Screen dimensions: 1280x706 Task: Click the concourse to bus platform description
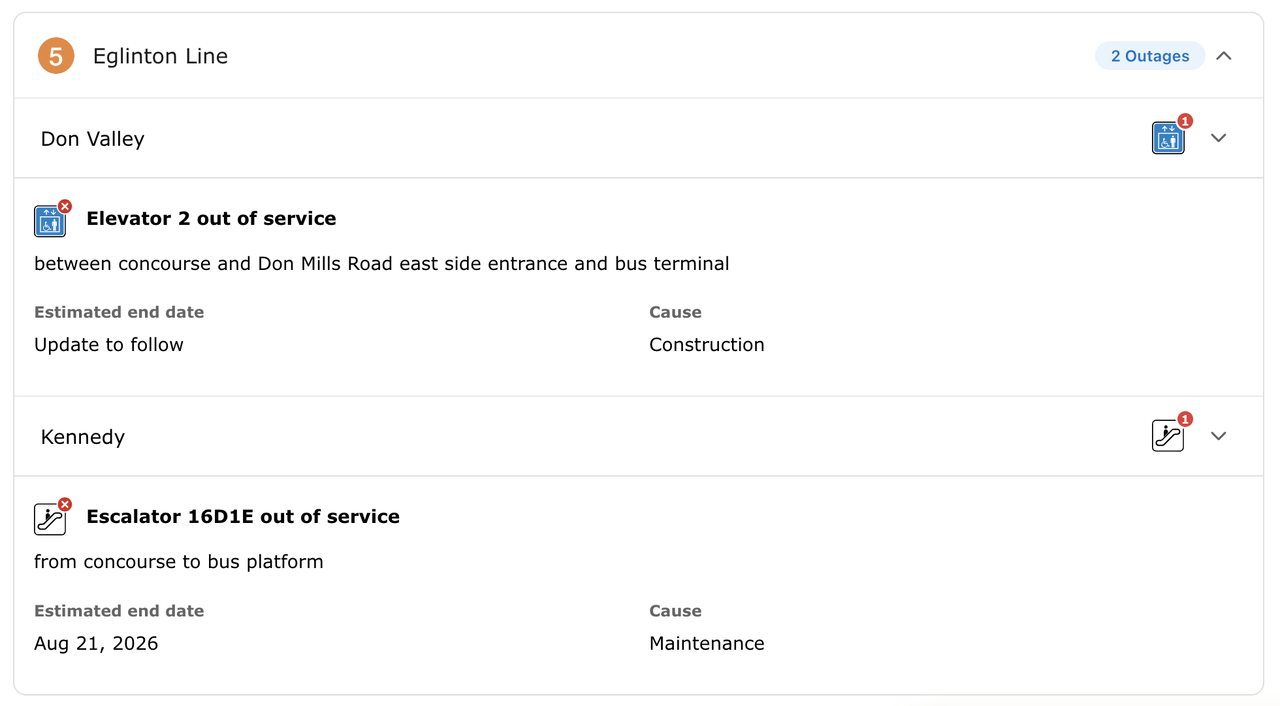tap(178, 562)
